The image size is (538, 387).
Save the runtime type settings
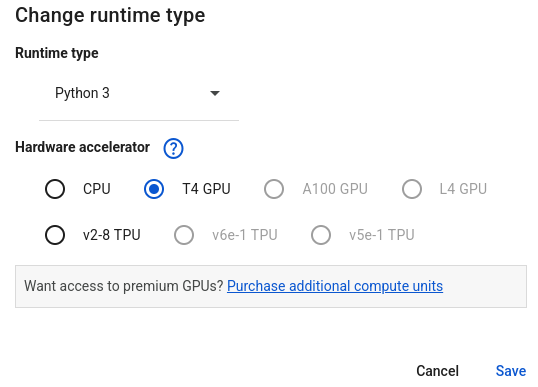click(511, 371)
